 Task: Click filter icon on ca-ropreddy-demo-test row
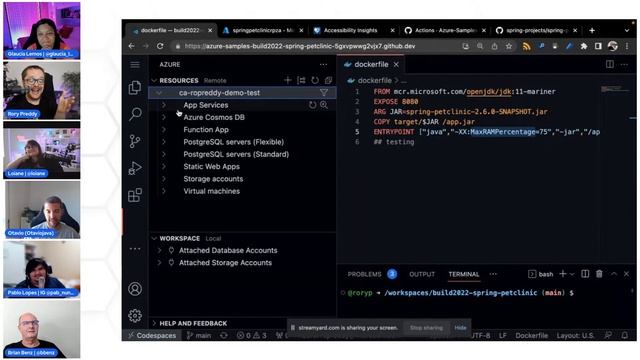coord(324,93)
